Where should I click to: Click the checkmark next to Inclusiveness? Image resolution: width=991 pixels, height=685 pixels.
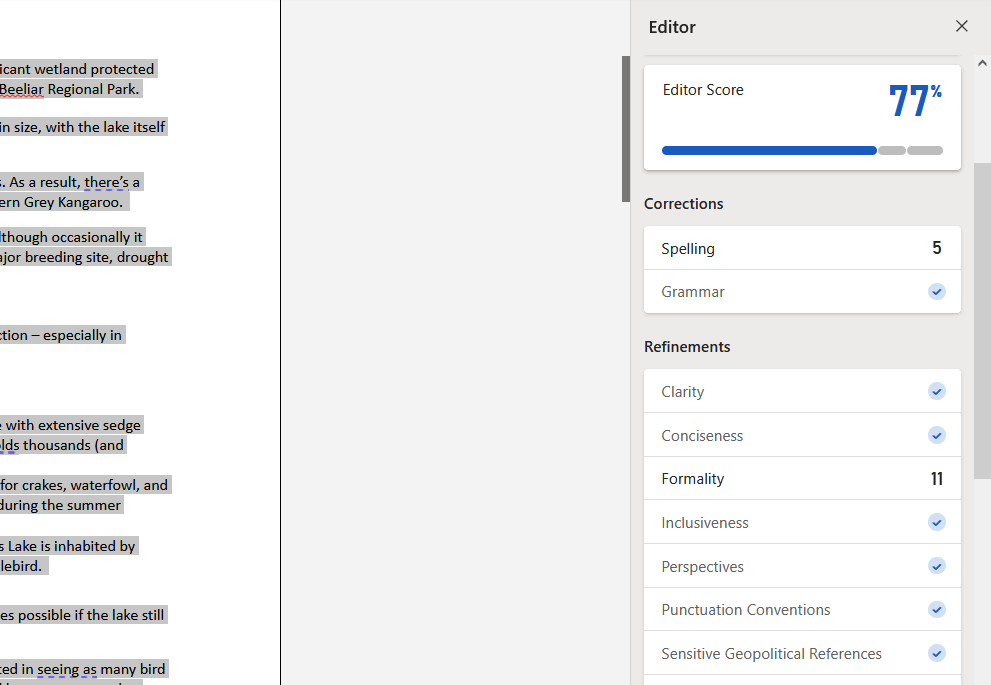pos(936,521)
